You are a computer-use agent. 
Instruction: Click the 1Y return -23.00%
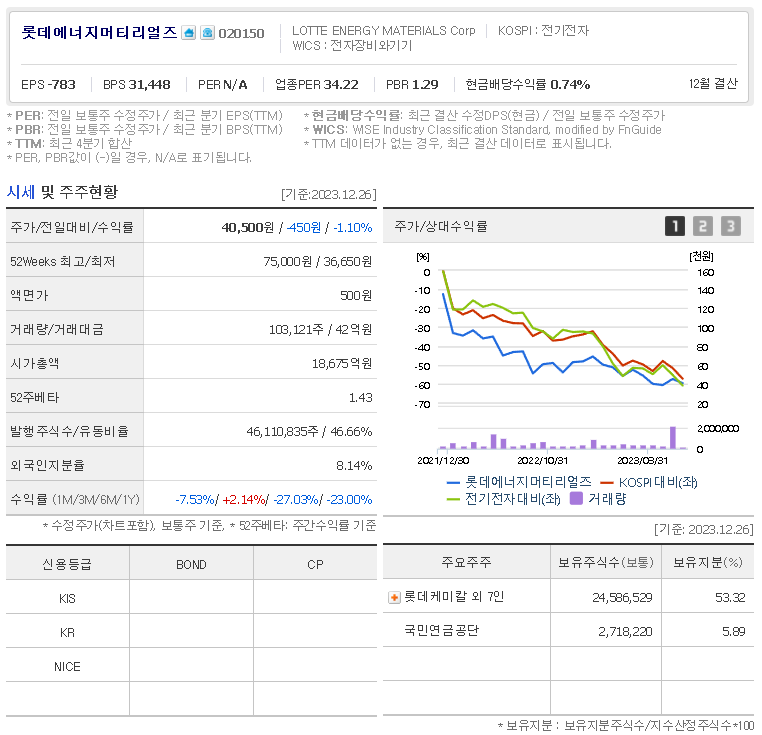(349, 500)
